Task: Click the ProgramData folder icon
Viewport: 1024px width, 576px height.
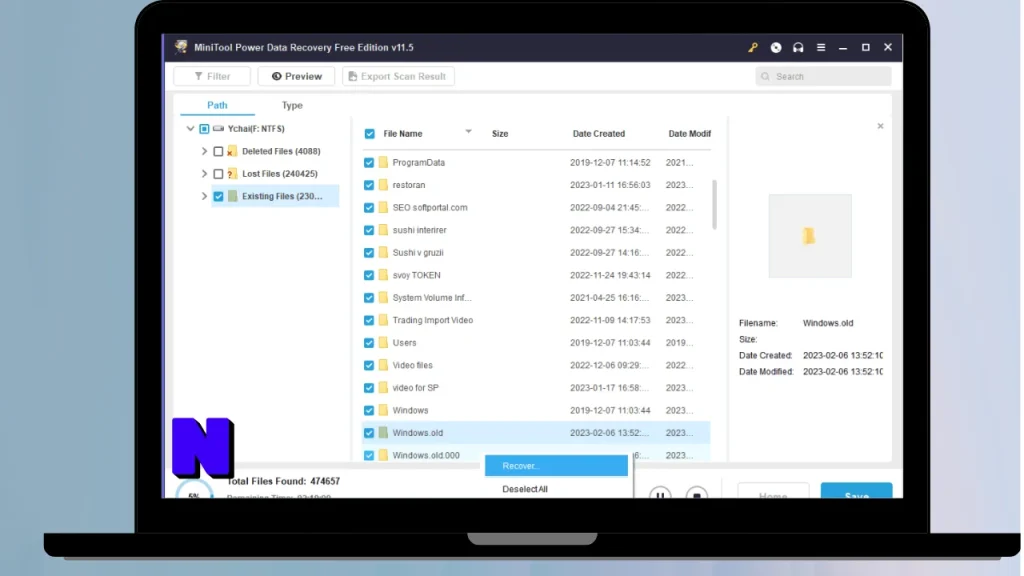Action: (x=383, y=162)
